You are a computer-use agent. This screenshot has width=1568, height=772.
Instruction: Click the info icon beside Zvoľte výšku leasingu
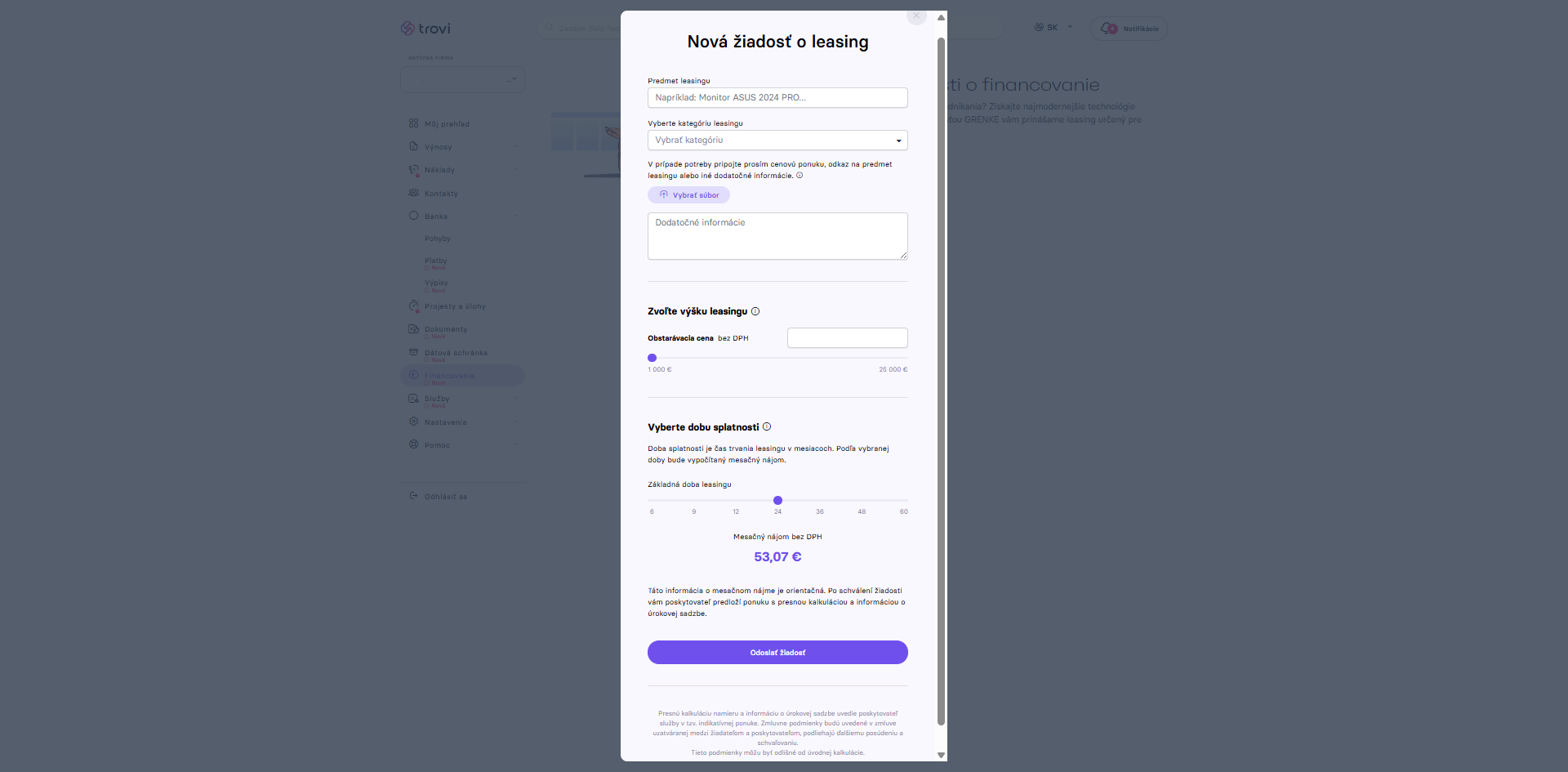[x=755, y=311]
